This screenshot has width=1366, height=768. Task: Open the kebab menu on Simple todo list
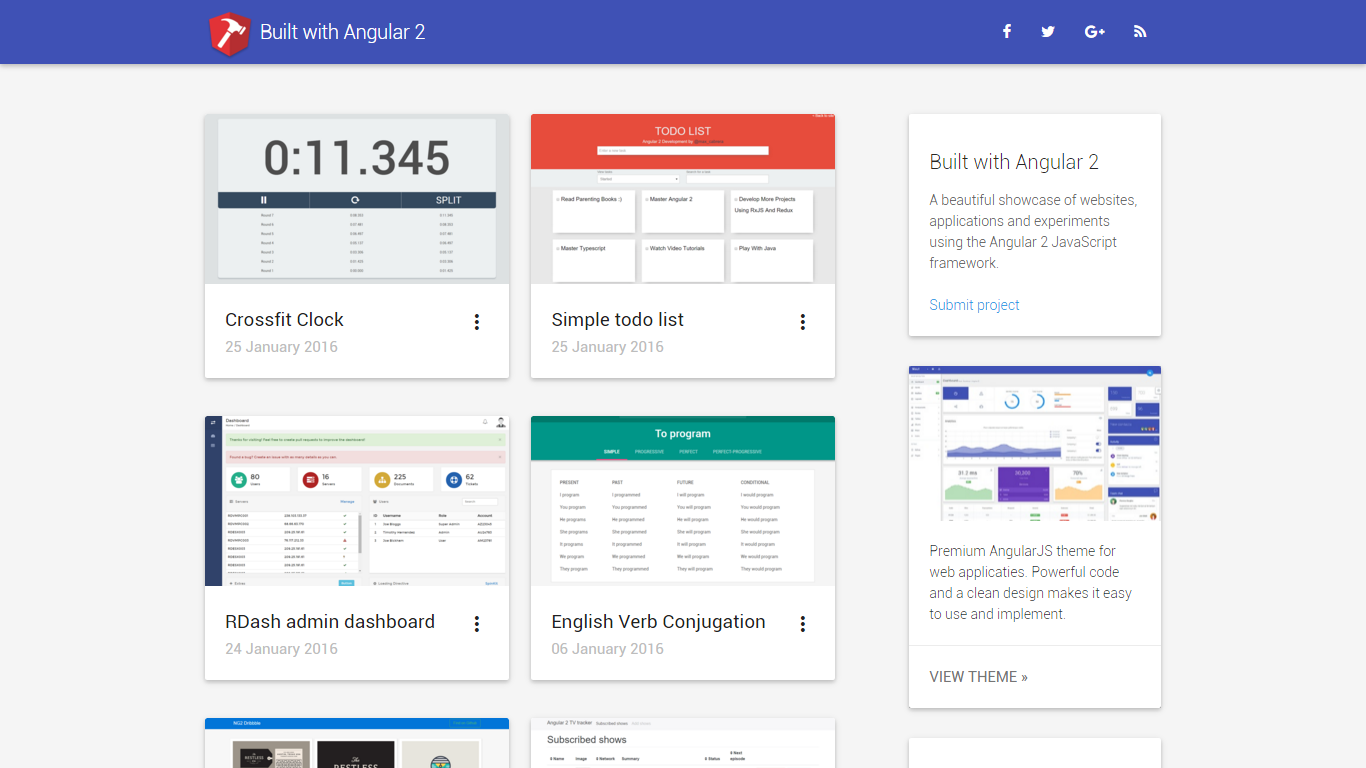(803, 322)
